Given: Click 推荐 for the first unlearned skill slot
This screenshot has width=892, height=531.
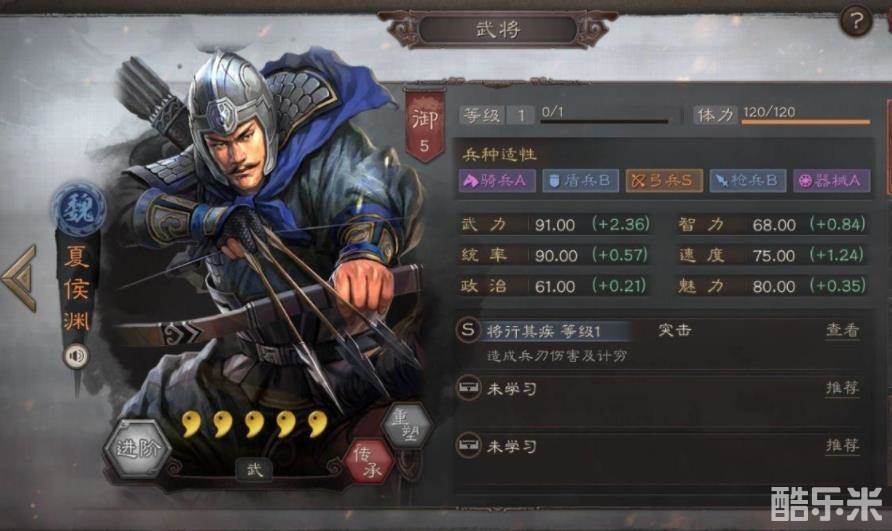Looking at the screenshot, I should 843,388.
